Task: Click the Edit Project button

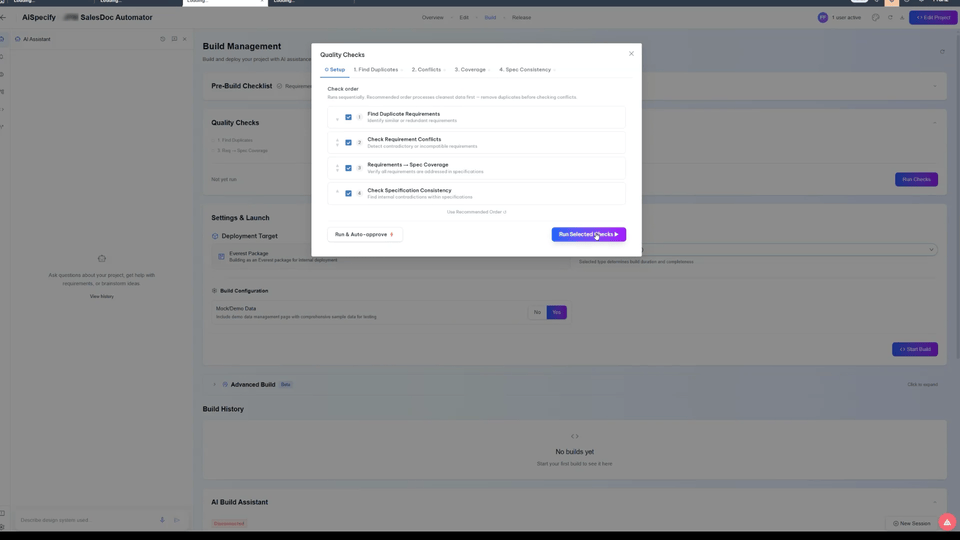Action: [x=933, y=18]
